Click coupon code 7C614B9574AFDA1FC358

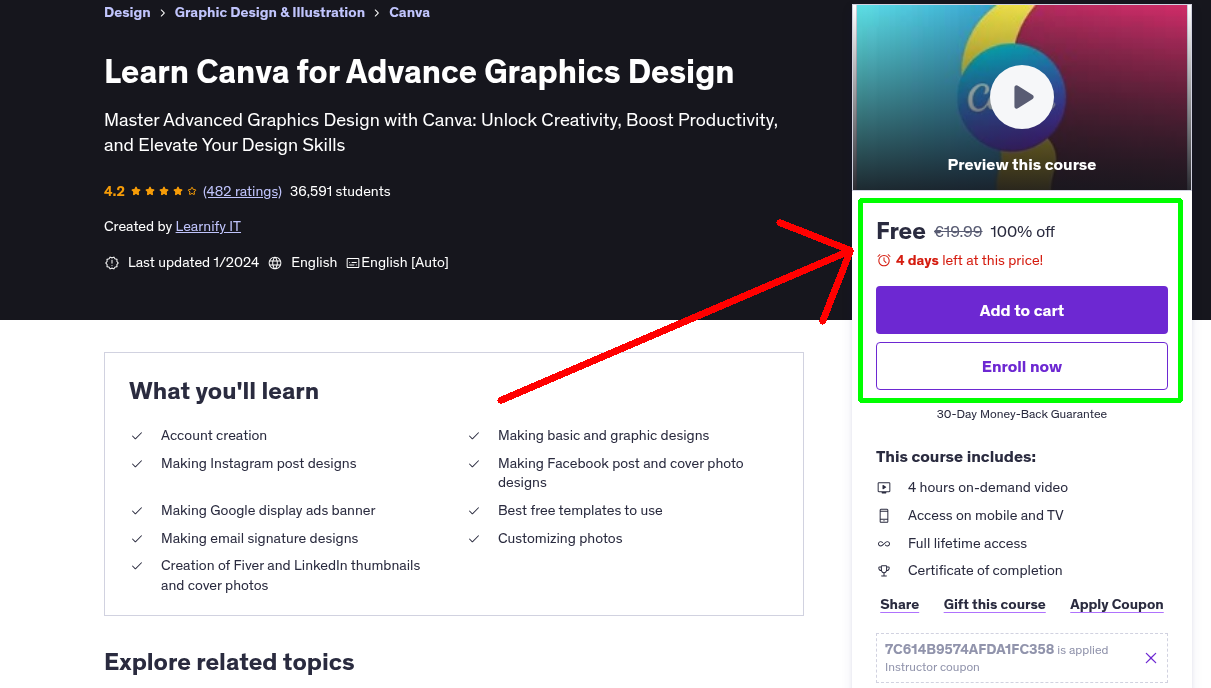pos(969,649)
